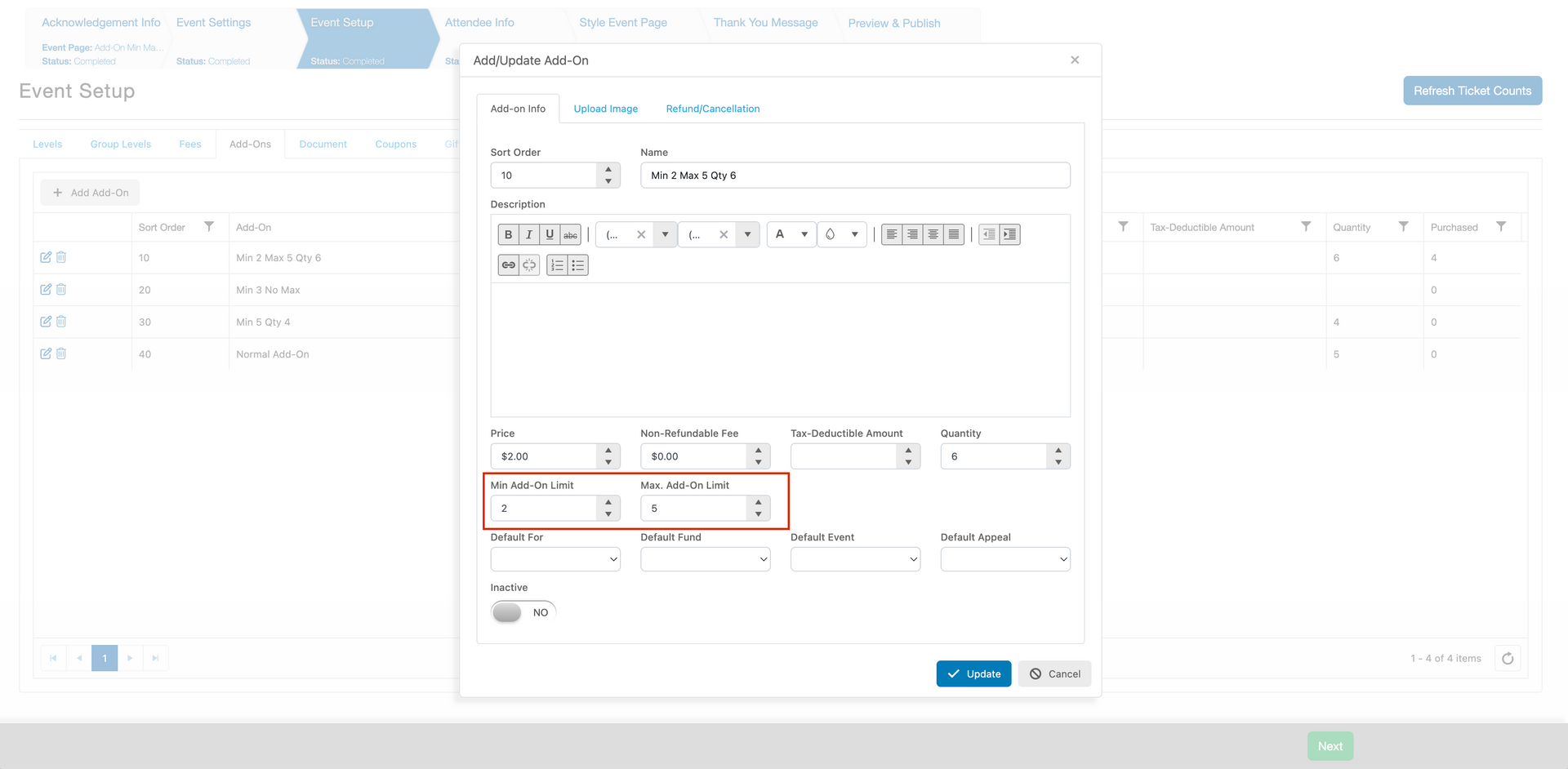
Task: Outdent the description paragraph
Action: [989, 235]
